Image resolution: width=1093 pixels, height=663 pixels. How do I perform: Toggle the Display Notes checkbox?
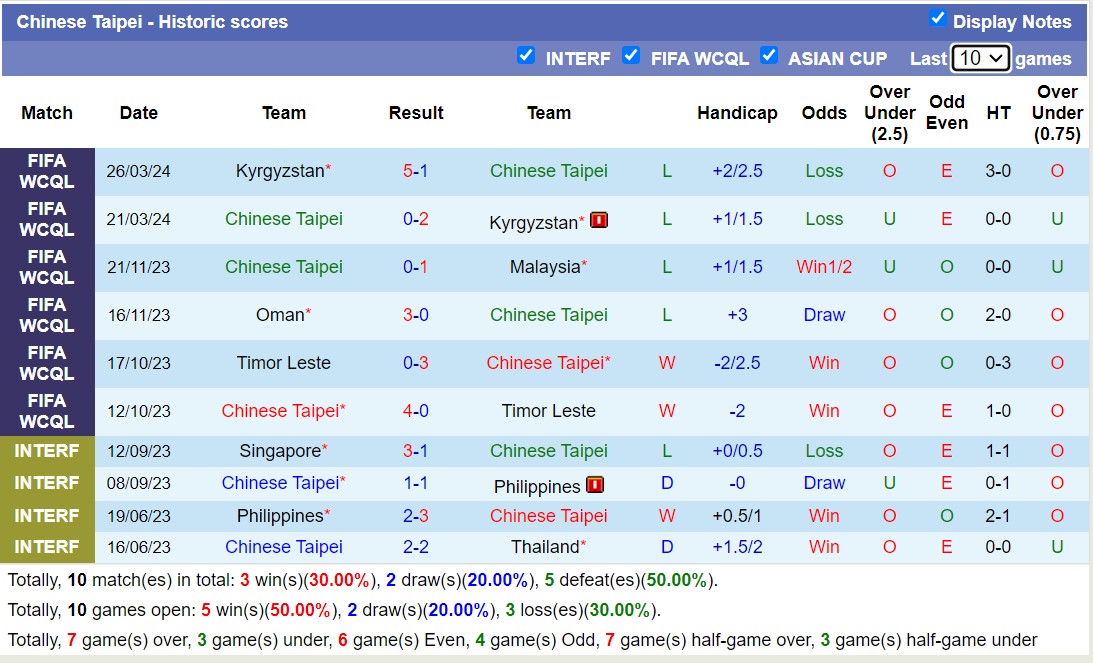click(x=938, y=18)
